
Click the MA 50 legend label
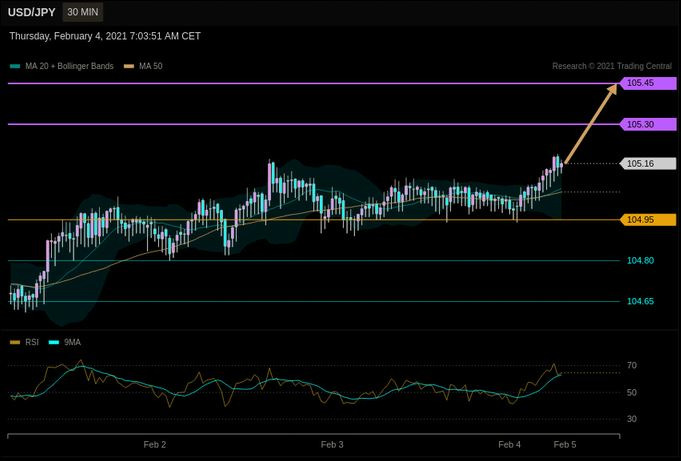coord(151,66)
